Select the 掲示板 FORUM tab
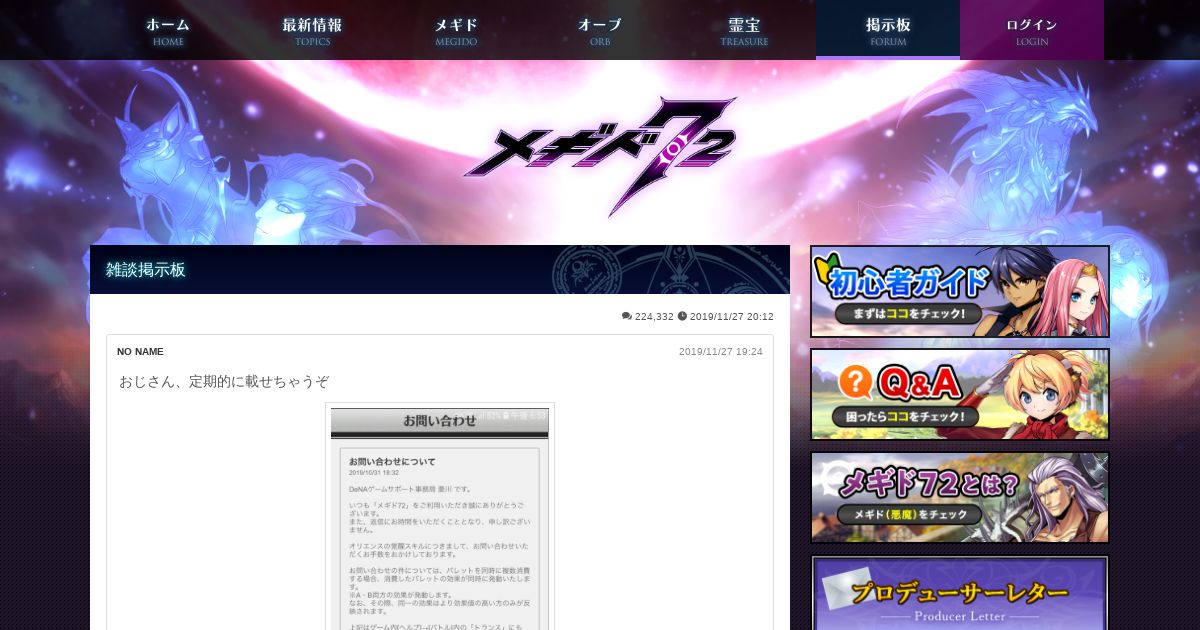This screenshot has width=1200, height=630. [x=888, y=30]
